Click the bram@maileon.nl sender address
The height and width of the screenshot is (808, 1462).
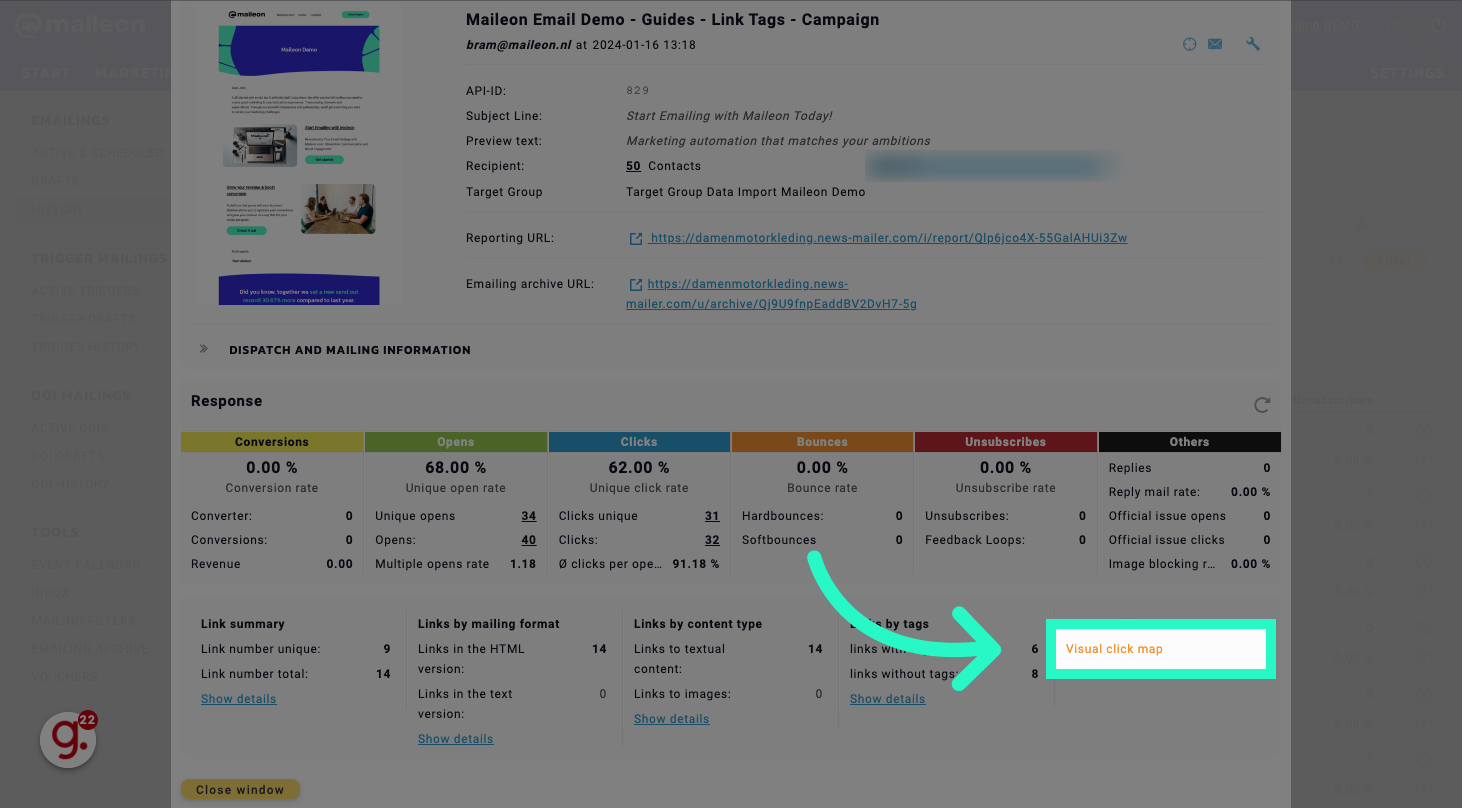point(519,45)
